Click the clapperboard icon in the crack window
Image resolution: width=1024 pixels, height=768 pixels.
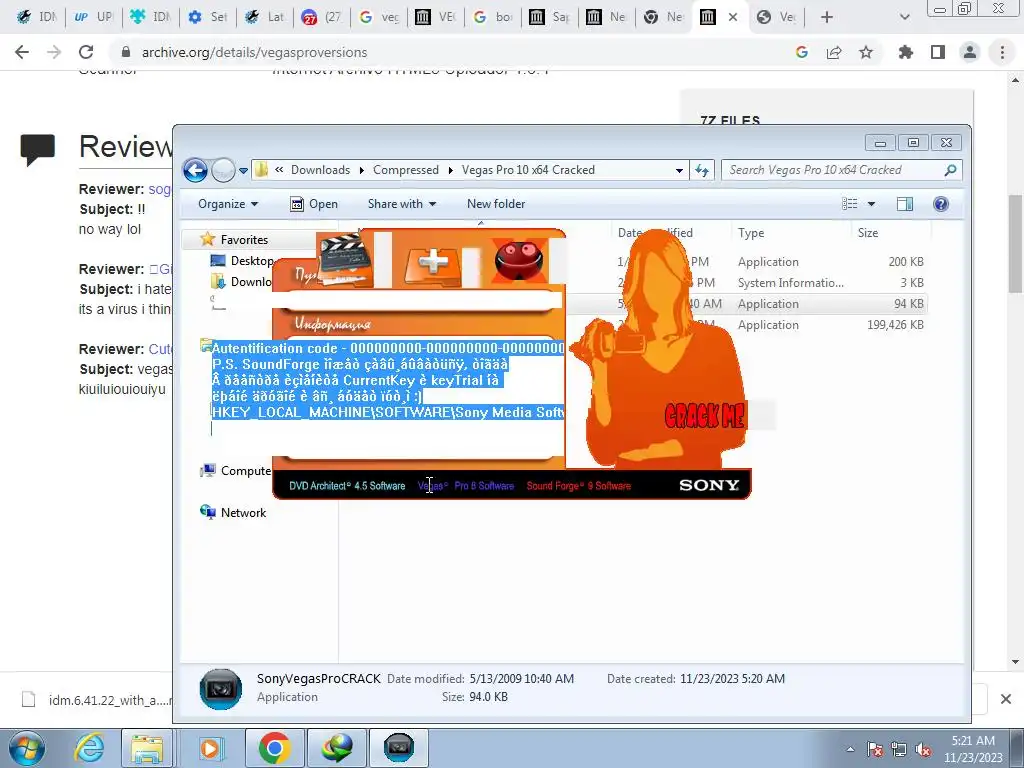click(345, 260)
